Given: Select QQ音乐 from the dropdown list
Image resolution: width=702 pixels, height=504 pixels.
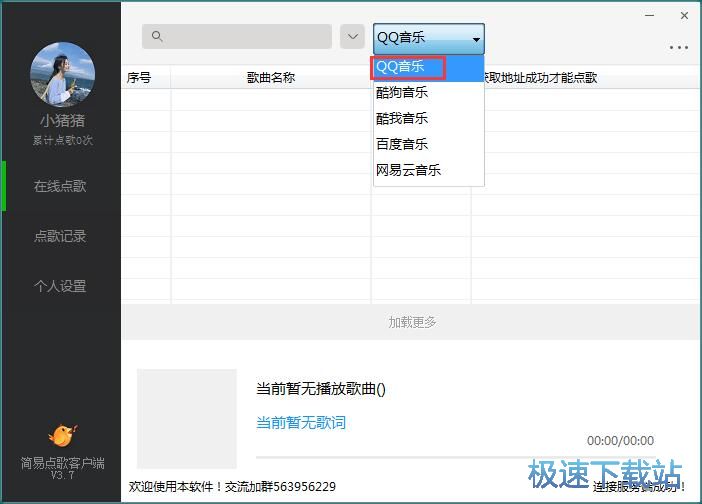Looking at the screenshot, I should point(428,68).
